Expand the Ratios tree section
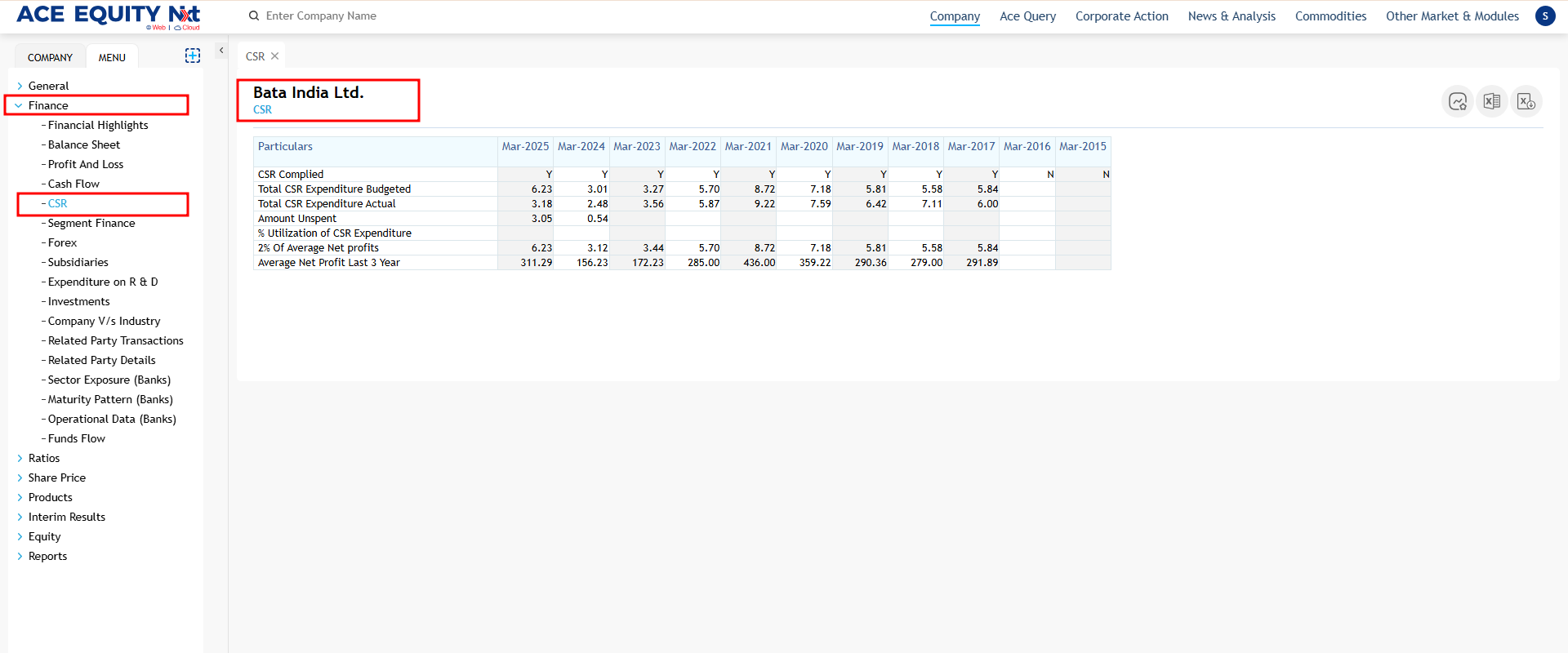The image size is (1568, 653). point(20,458)
